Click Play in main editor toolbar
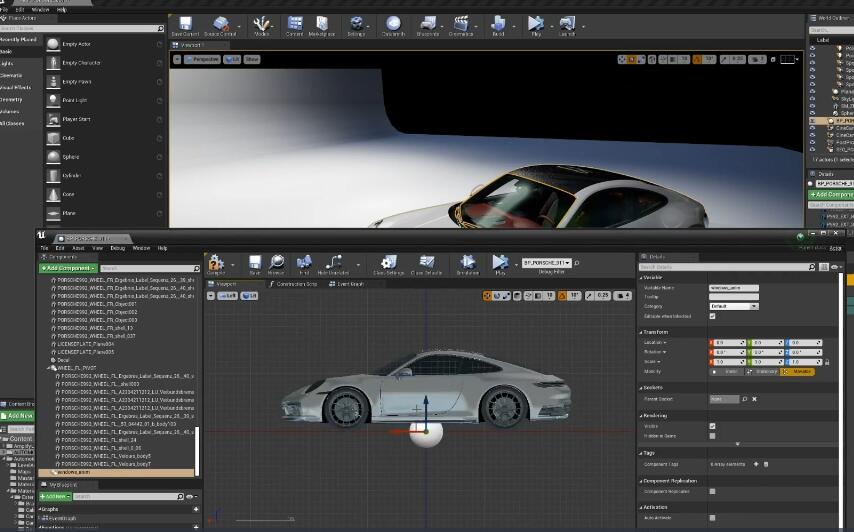This screenshot has height=532, width=854. (x=536, y=26)
